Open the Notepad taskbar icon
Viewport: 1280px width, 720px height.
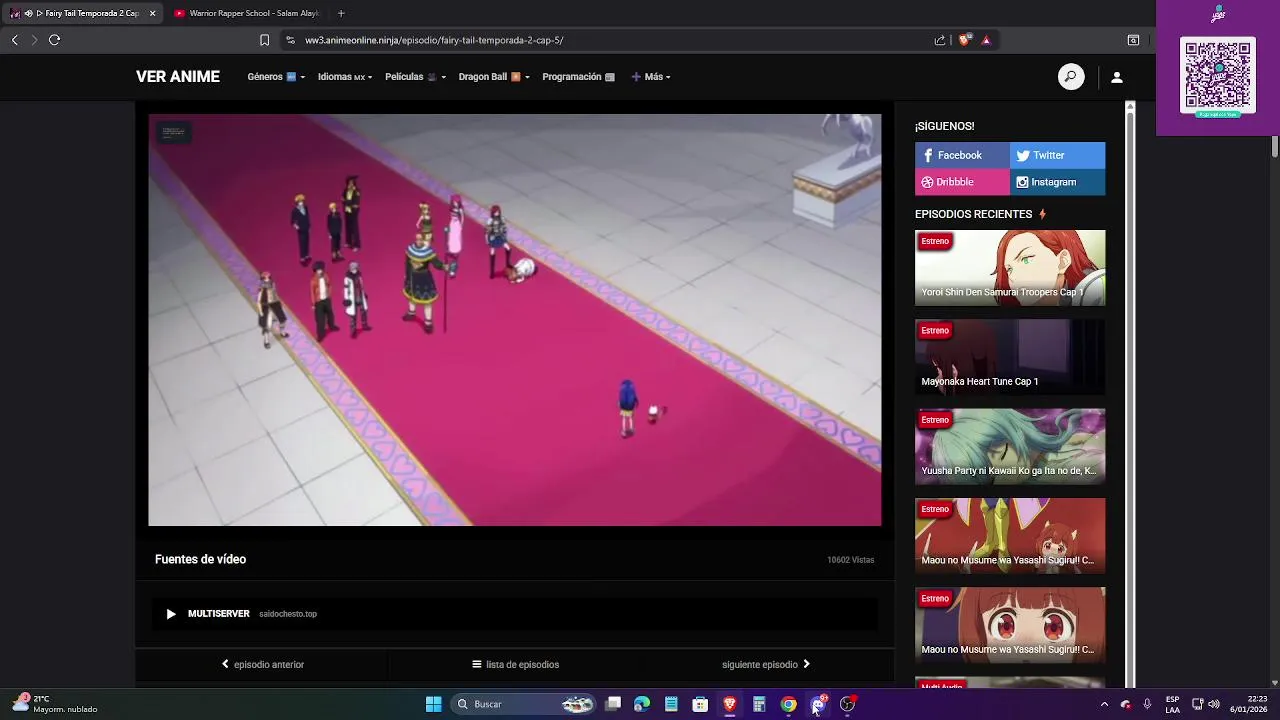point(671,704)
